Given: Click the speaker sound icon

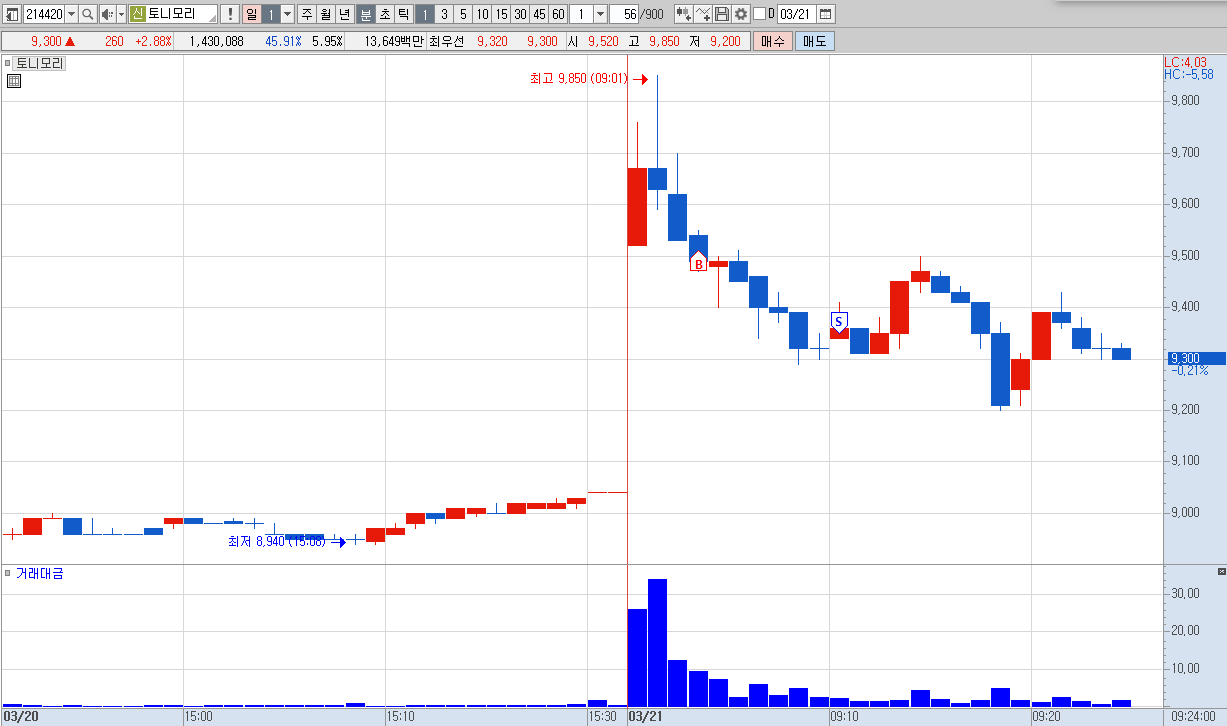Looking at the screenshot, I should pyautogui.click(x=107, y=14).
